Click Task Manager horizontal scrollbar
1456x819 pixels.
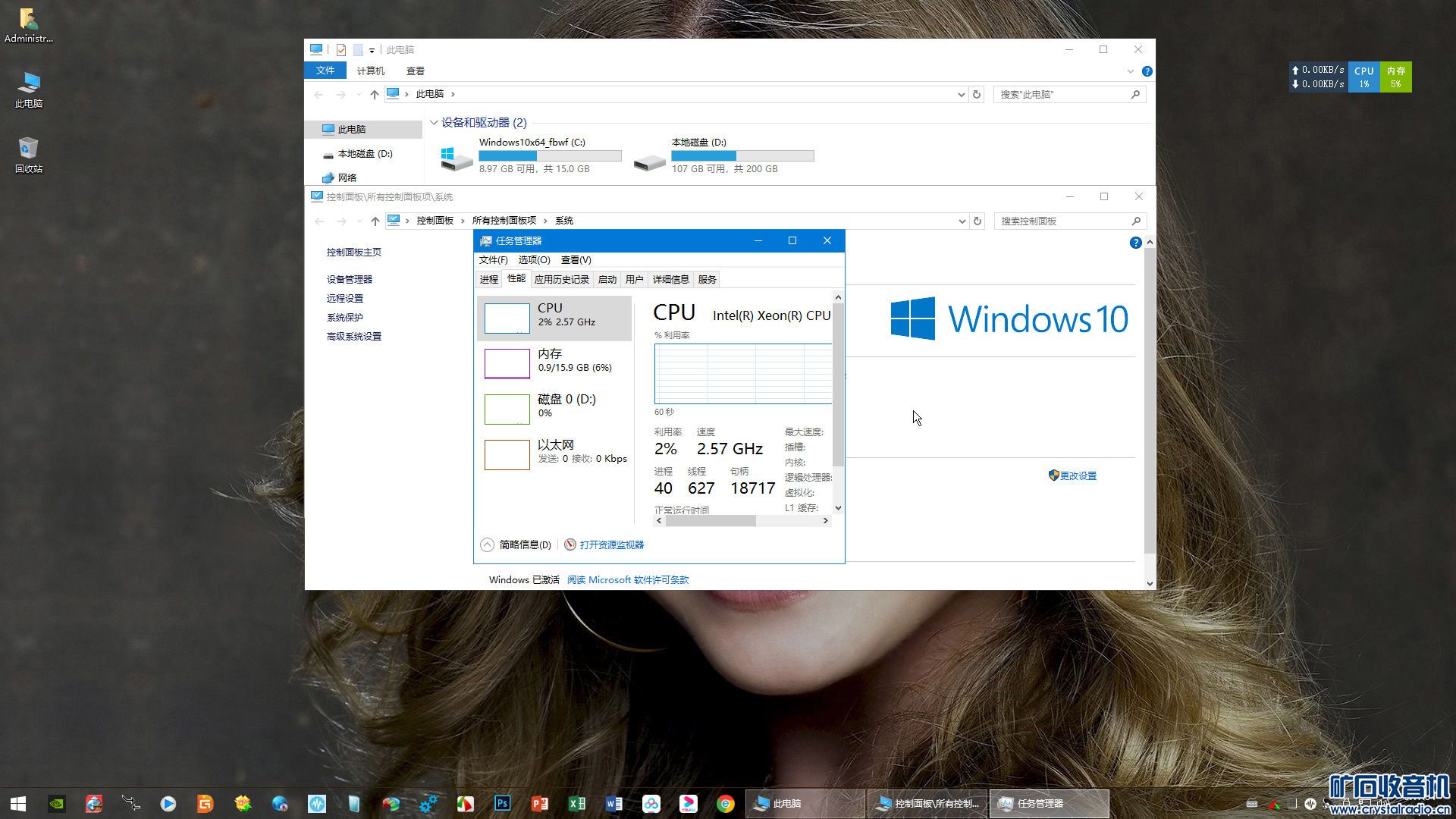pyautogui.click(x=711, y=521)
